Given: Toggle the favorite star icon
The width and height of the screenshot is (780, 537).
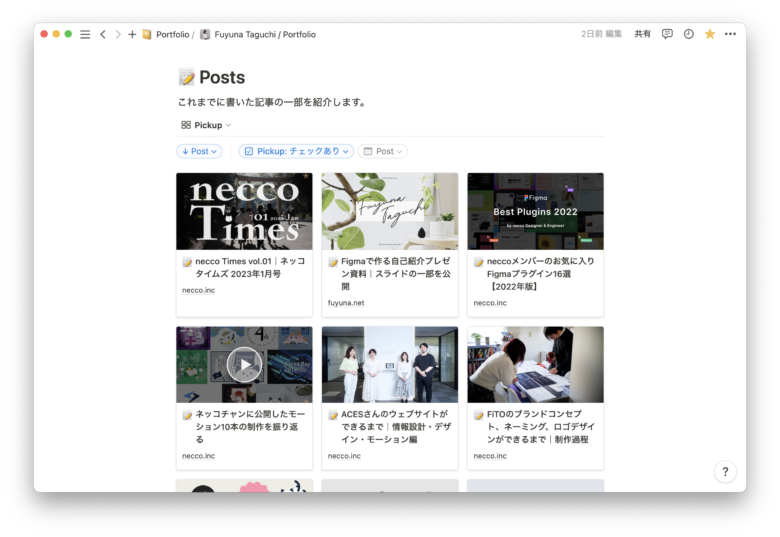Looking at the screenshot, I should click(710, 34).
